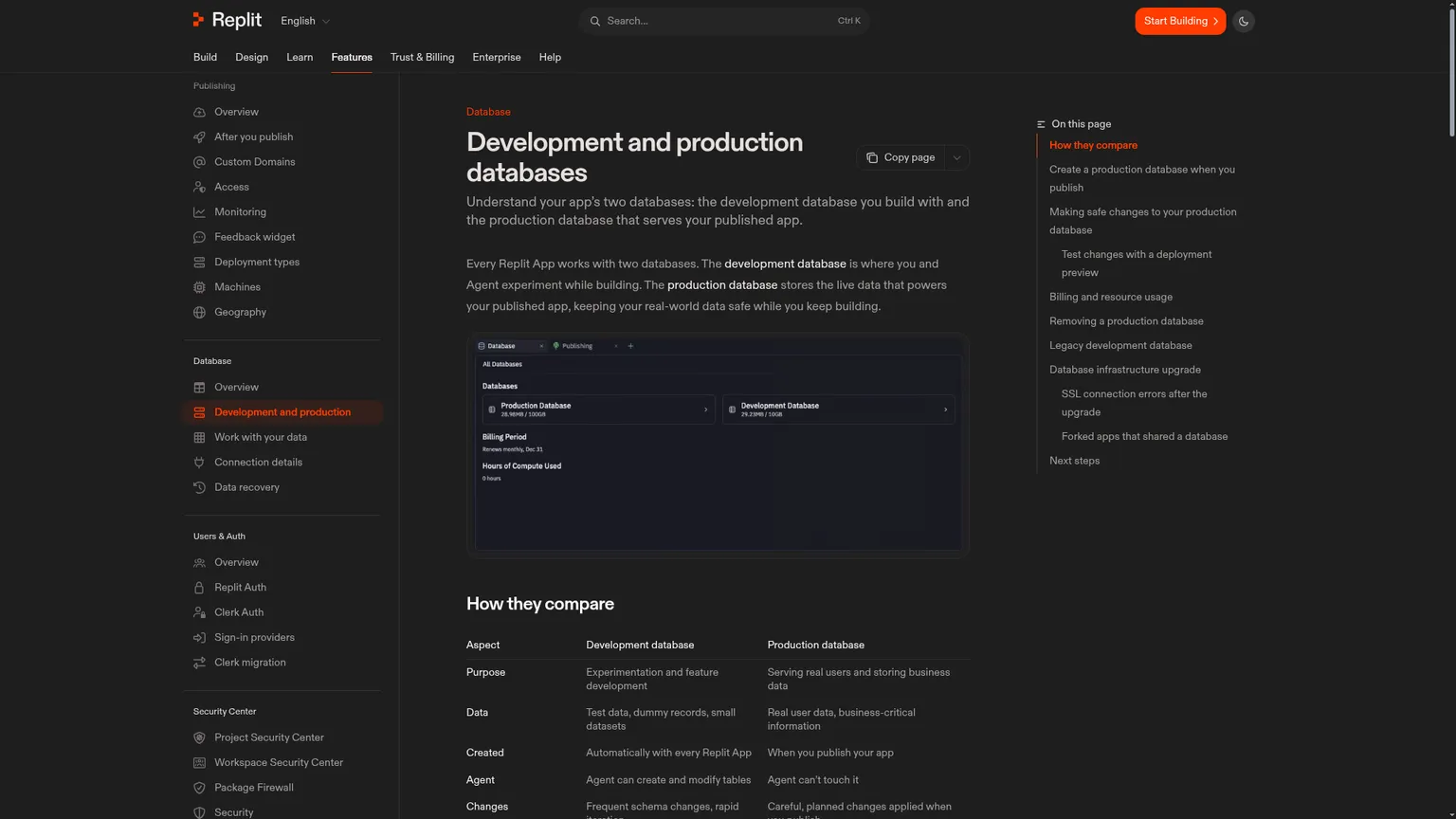Screen dimensions: 1456x819
Task: Open the English language dropdown
Action: coord(305,21)
